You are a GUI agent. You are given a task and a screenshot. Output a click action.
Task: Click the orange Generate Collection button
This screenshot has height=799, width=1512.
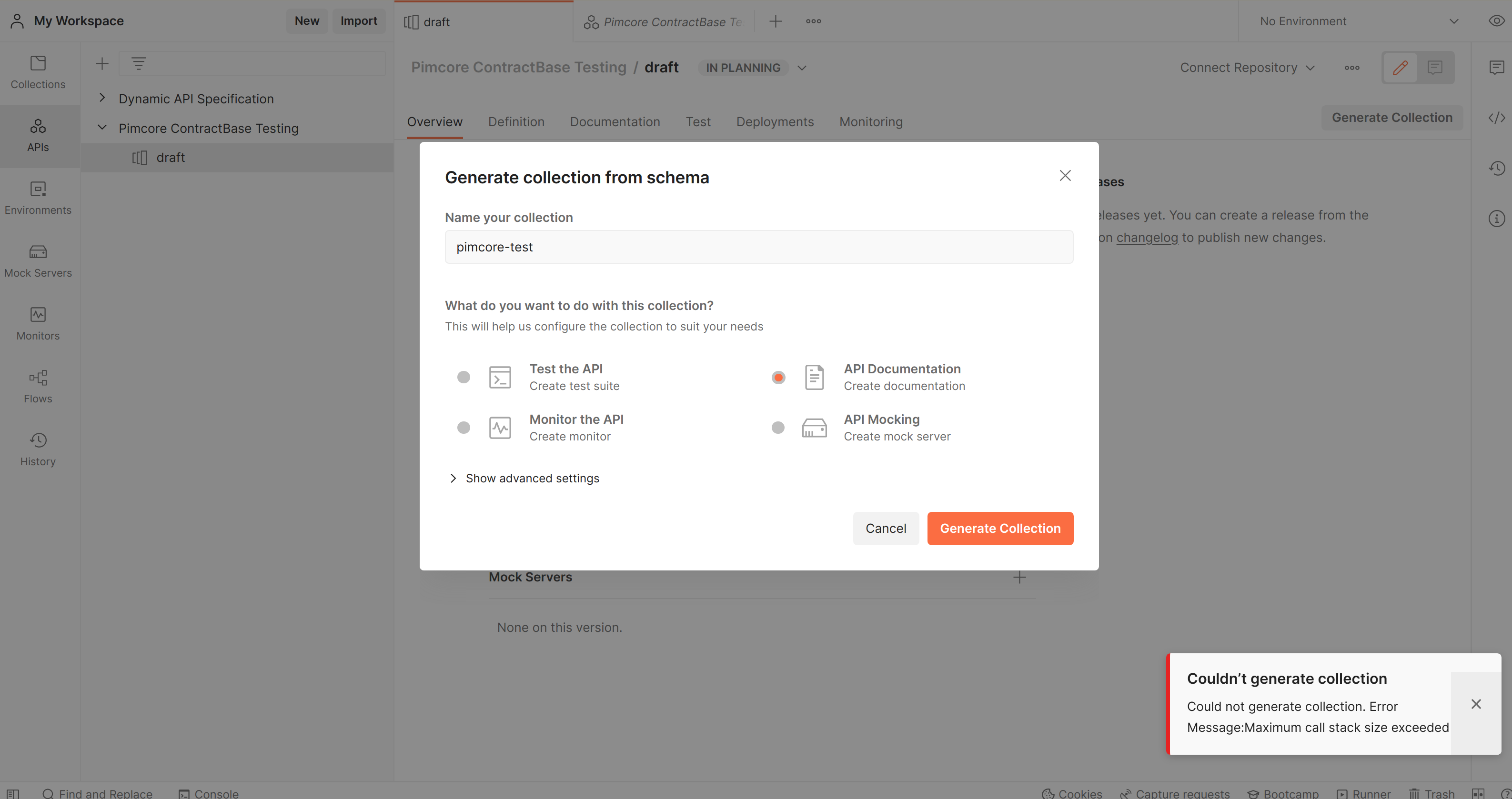click(999, 528)
